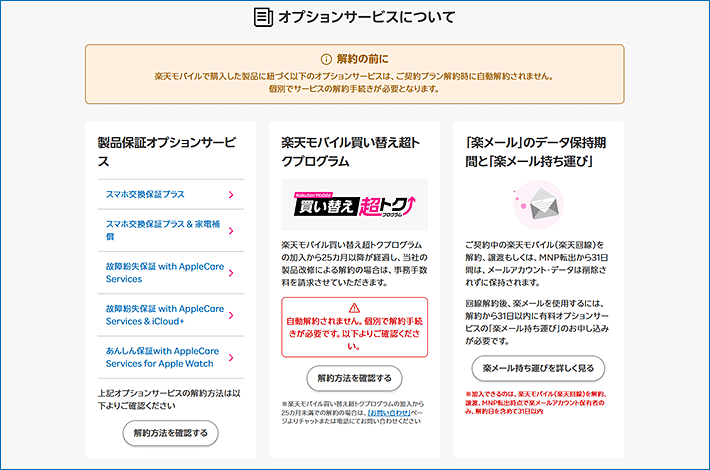Open 故障紛失保証 with AppleCare Services link

[x=165, y=273]
